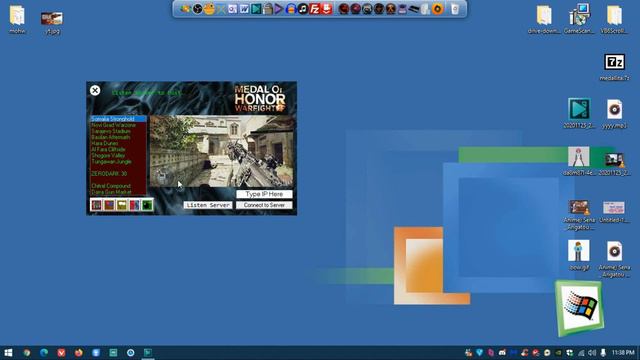
Task: Open the Word icon in top dock
Action: click(244, 9)
